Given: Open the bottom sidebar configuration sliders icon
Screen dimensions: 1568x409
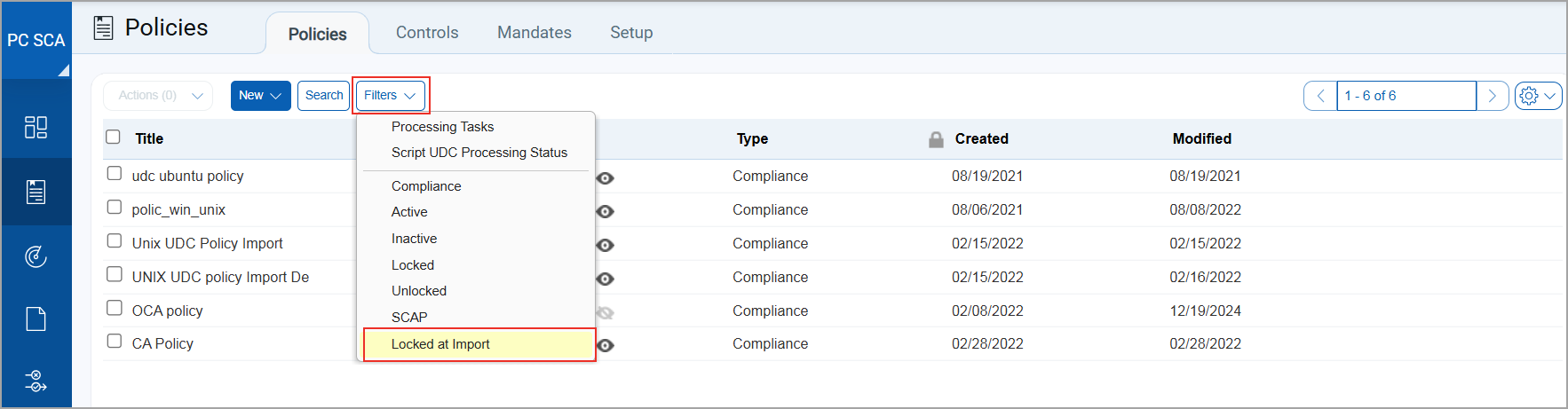Looking at the screenshot, I should coord(36,381).
